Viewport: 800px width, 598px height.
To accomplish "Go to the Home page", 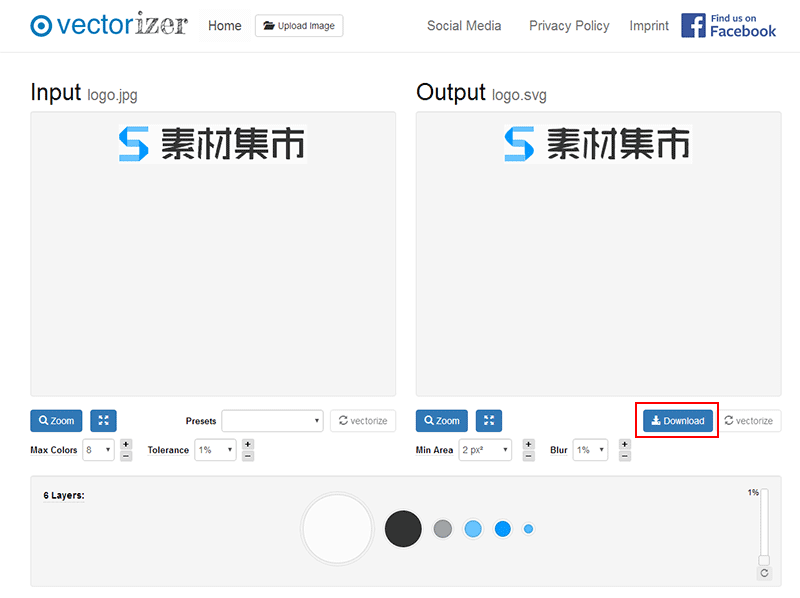I will click(225, 26).
